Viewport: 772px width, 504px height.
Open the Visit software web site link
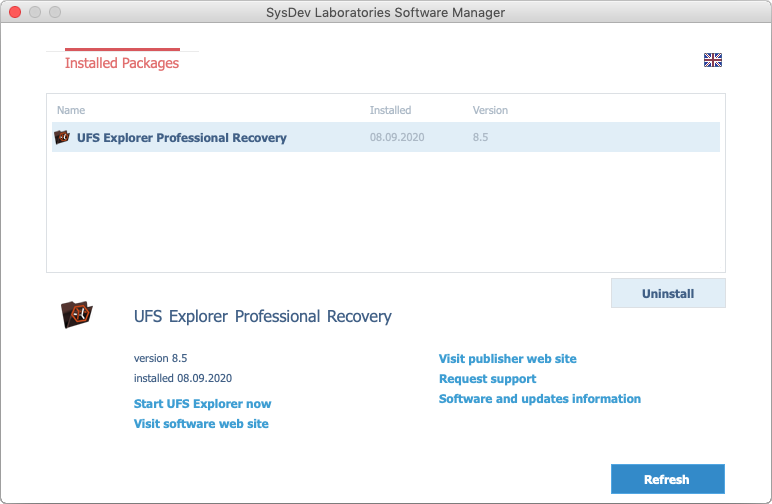[201, 424]
